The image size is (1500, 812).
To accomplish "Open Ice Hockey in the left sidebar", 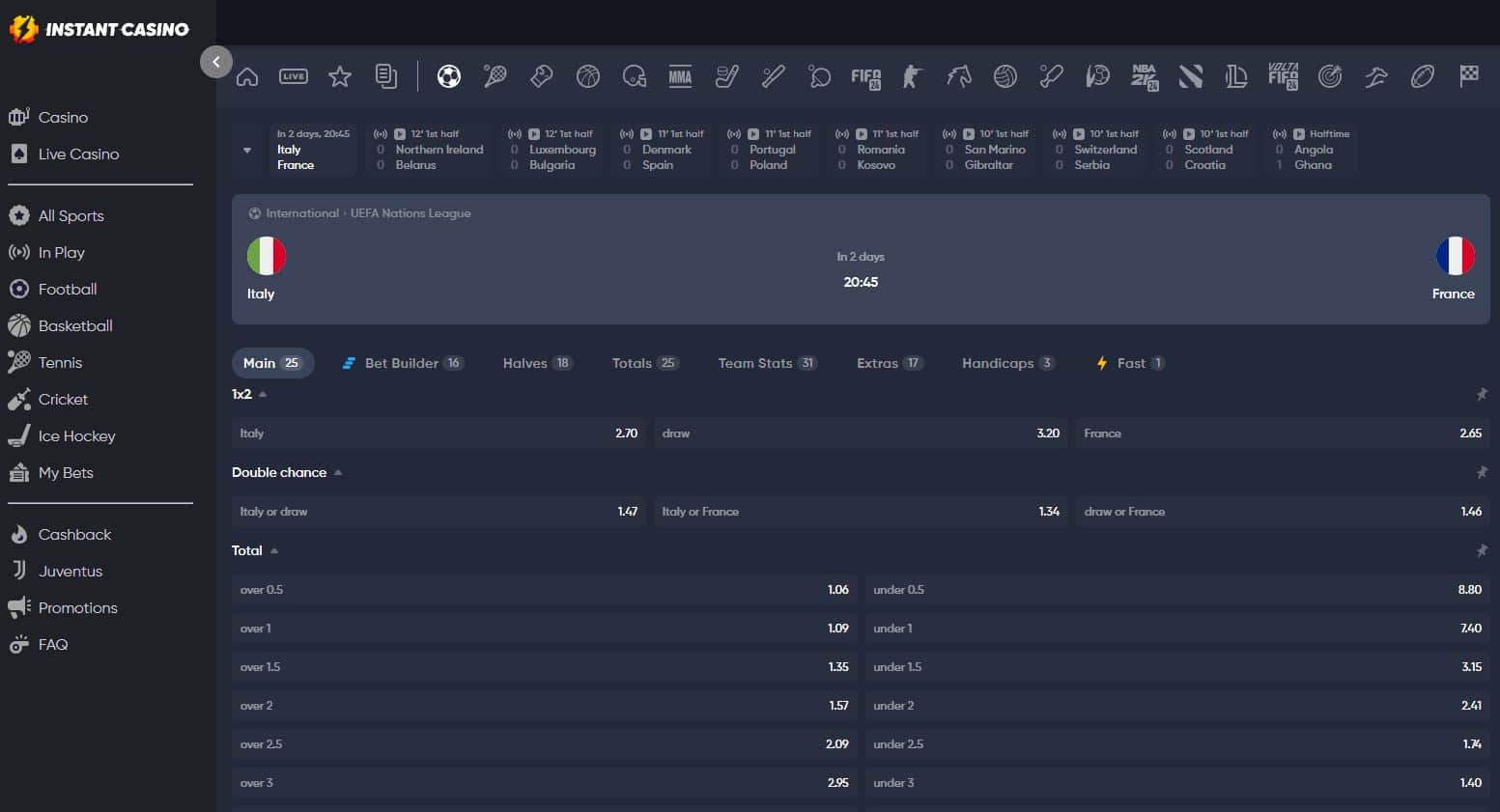I will pos(76,435).
